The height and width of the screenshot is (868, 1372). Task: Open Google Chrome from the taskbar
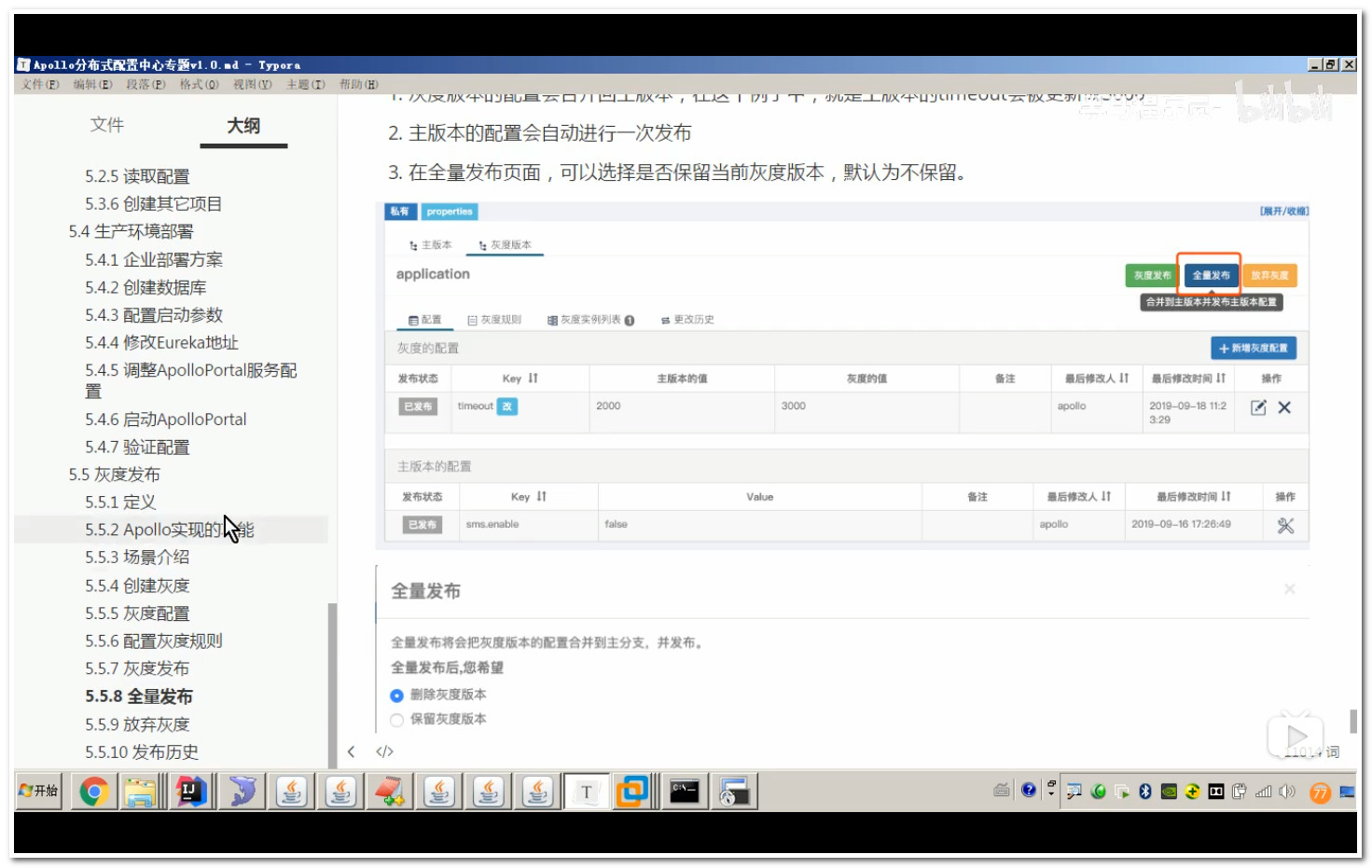point(93,792)
